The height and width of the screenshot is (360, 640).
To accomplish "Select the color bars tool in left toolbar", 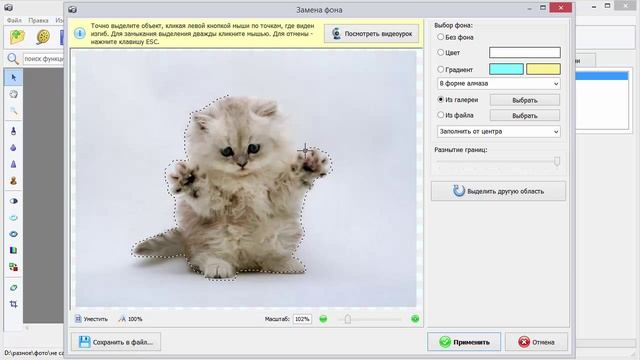I will [x=13, y=250].
